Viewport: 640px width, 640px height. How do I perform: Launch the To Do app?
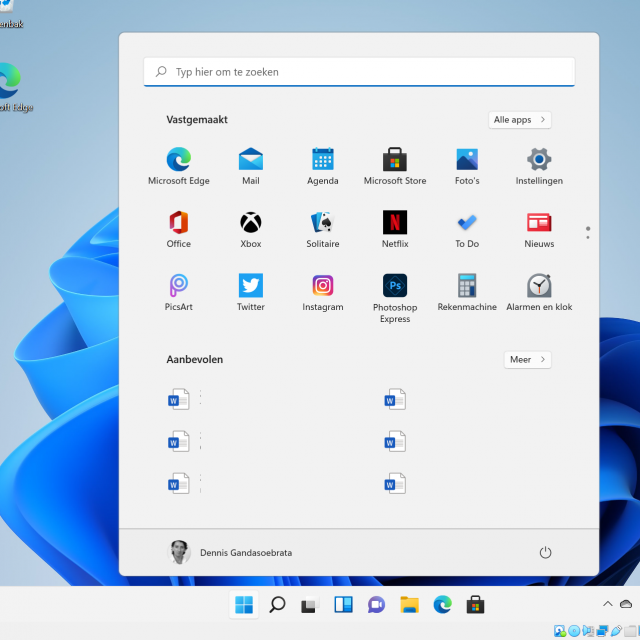(467, 229)
